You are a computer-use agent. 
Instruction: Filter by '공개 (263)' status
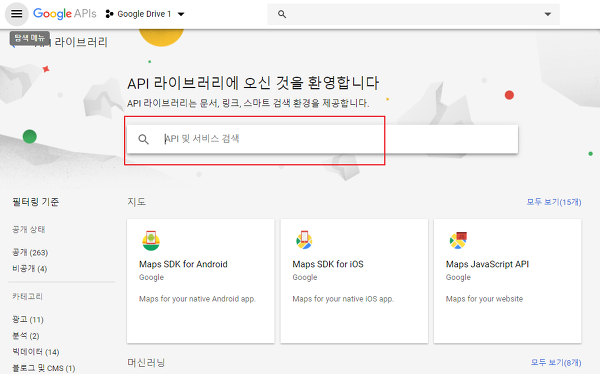pos(30,252)
